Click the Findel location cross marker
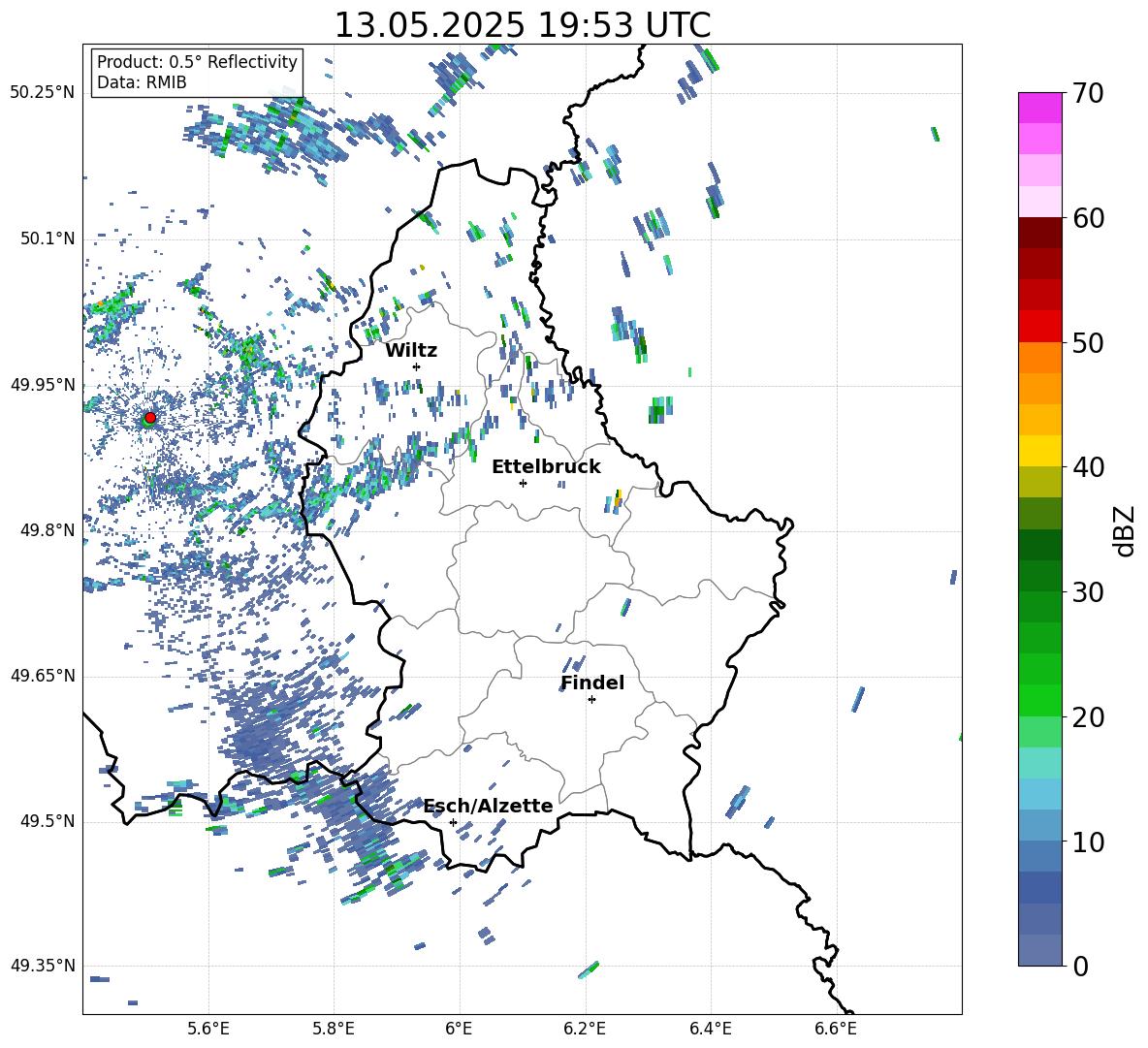The width and height of the screenshot is (1148, 1048). (591, 700)
